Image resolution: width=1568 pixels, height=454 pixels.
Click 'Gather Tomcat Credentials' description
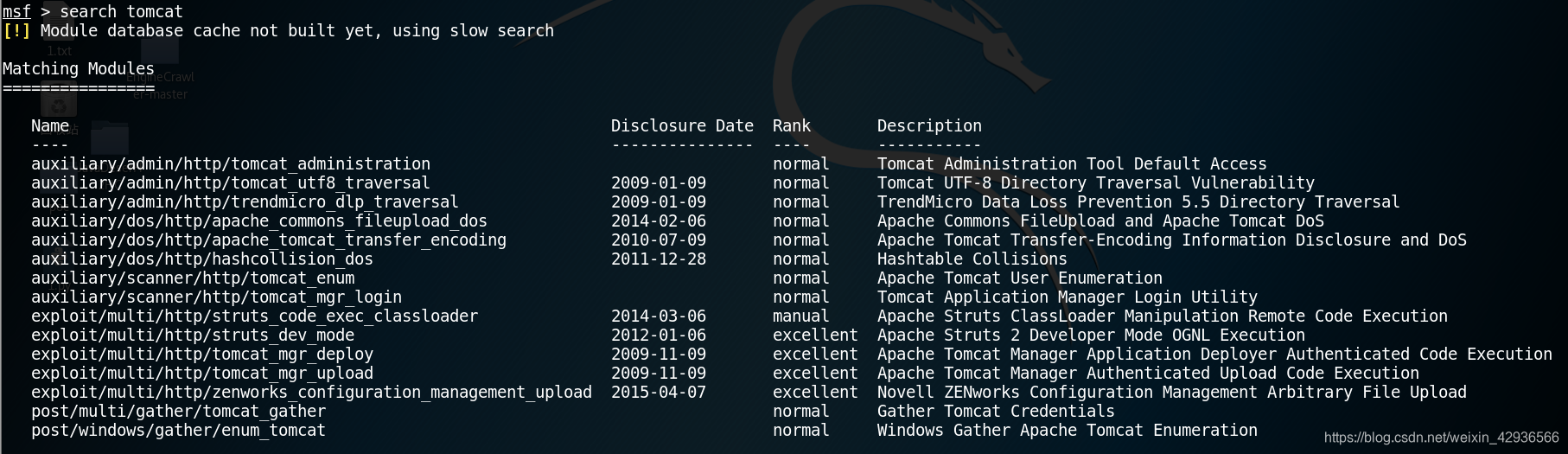click(996, 412)
